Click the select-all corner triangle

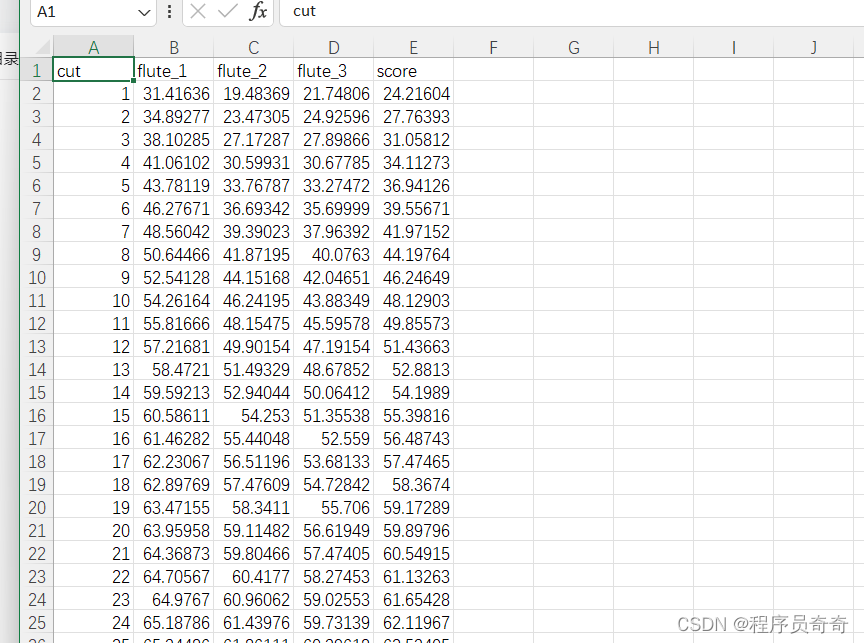44,46
